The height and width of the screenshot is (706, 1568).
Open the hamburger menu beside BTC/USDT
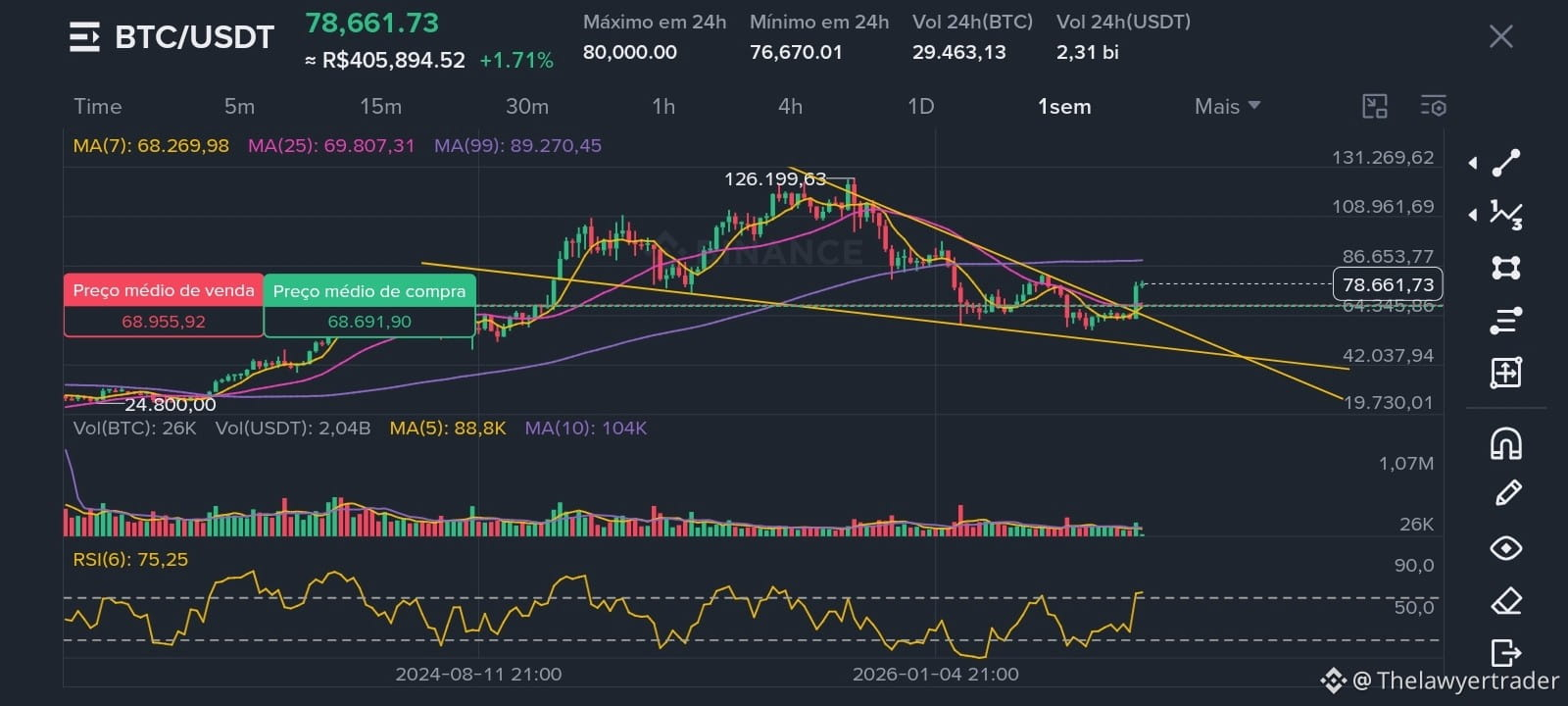click(x=84, y=37)
